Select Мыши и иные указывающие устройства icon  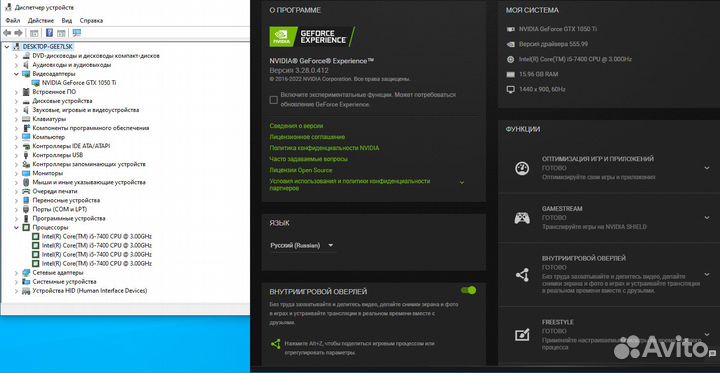[26, 182]
